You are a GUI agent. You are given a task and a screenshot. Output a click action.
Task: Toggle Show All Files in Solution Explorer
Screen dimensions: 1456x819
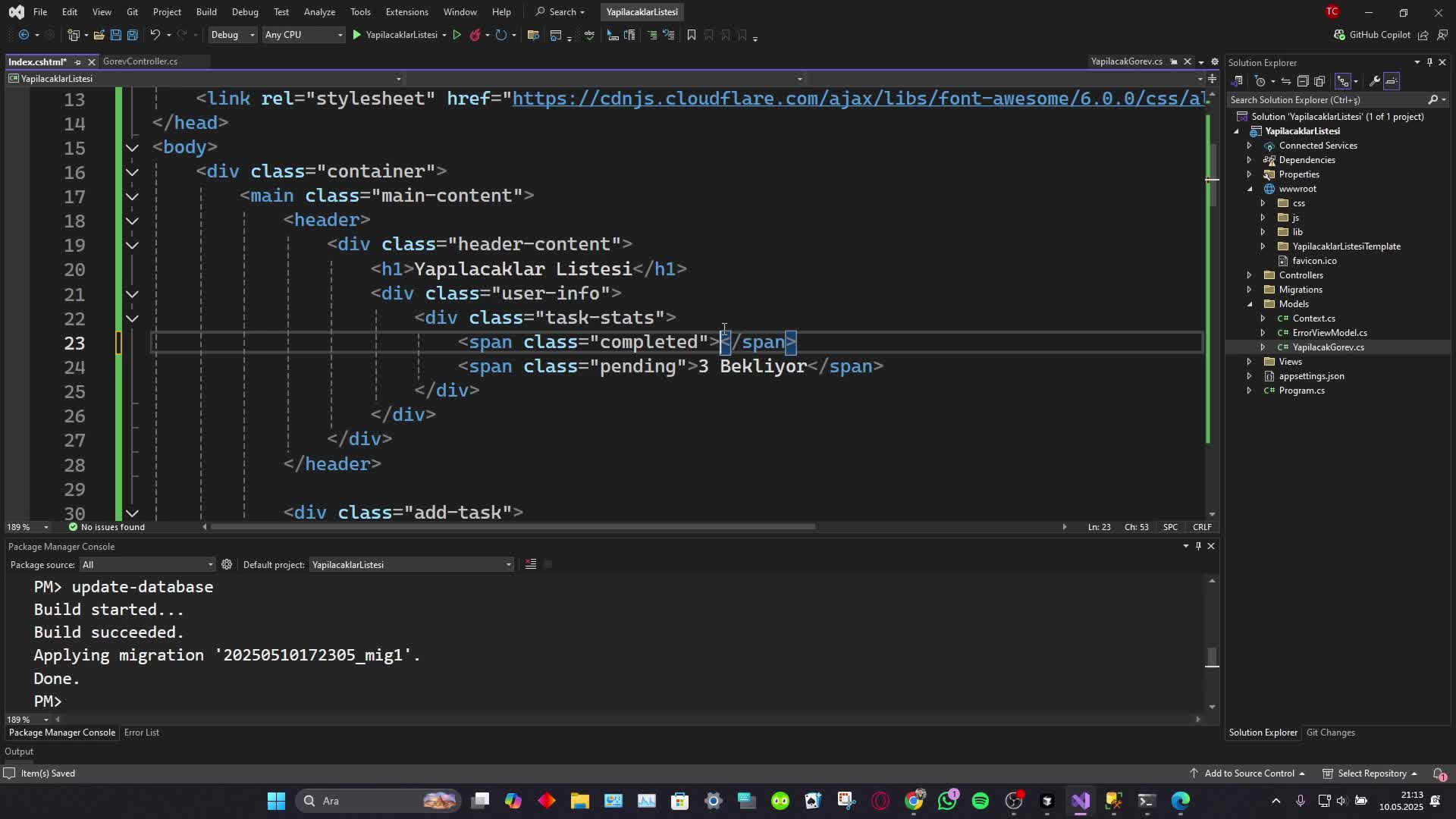1319,81
